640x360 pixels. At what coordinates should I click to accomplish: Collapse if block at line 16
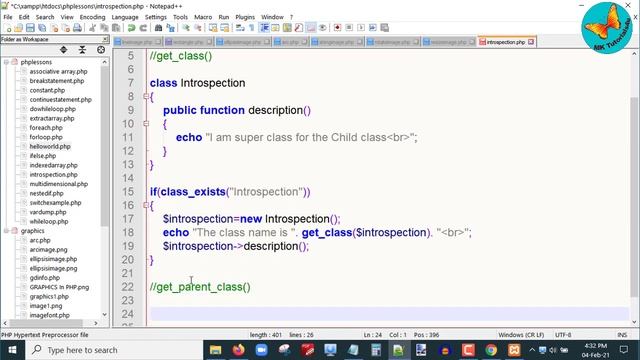pos(146,205)
